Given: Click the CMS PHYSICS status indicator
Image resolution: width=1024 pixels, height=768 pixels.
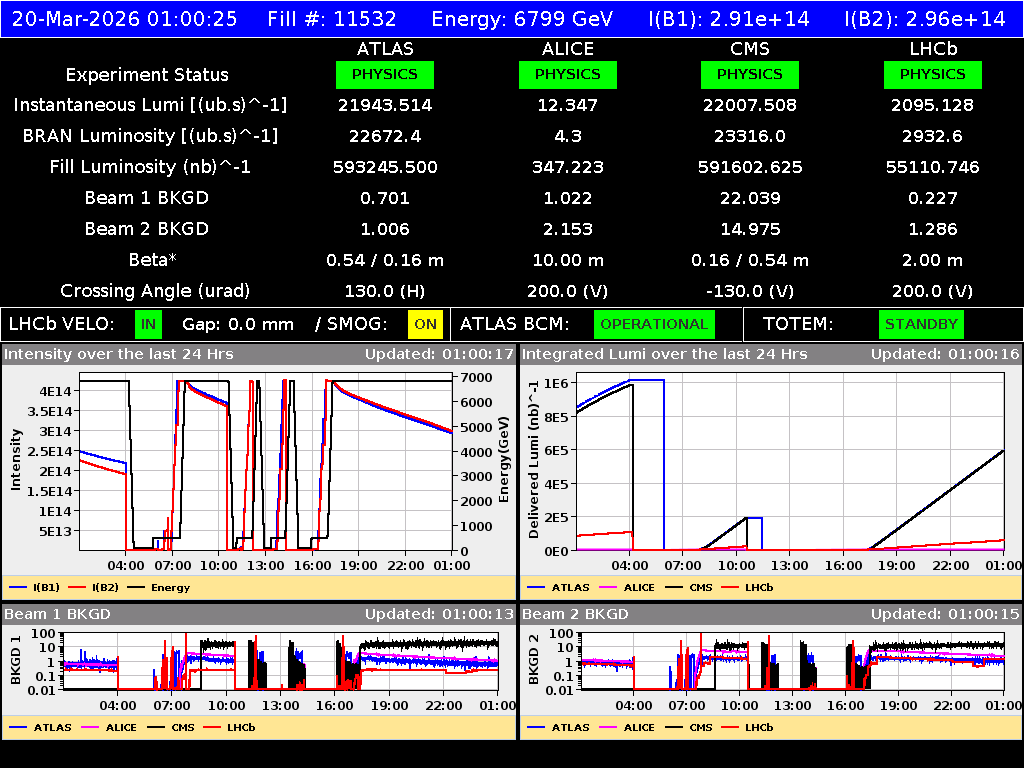Looking at the screenshot, I should pyautogui.click(x=750, y=74).
